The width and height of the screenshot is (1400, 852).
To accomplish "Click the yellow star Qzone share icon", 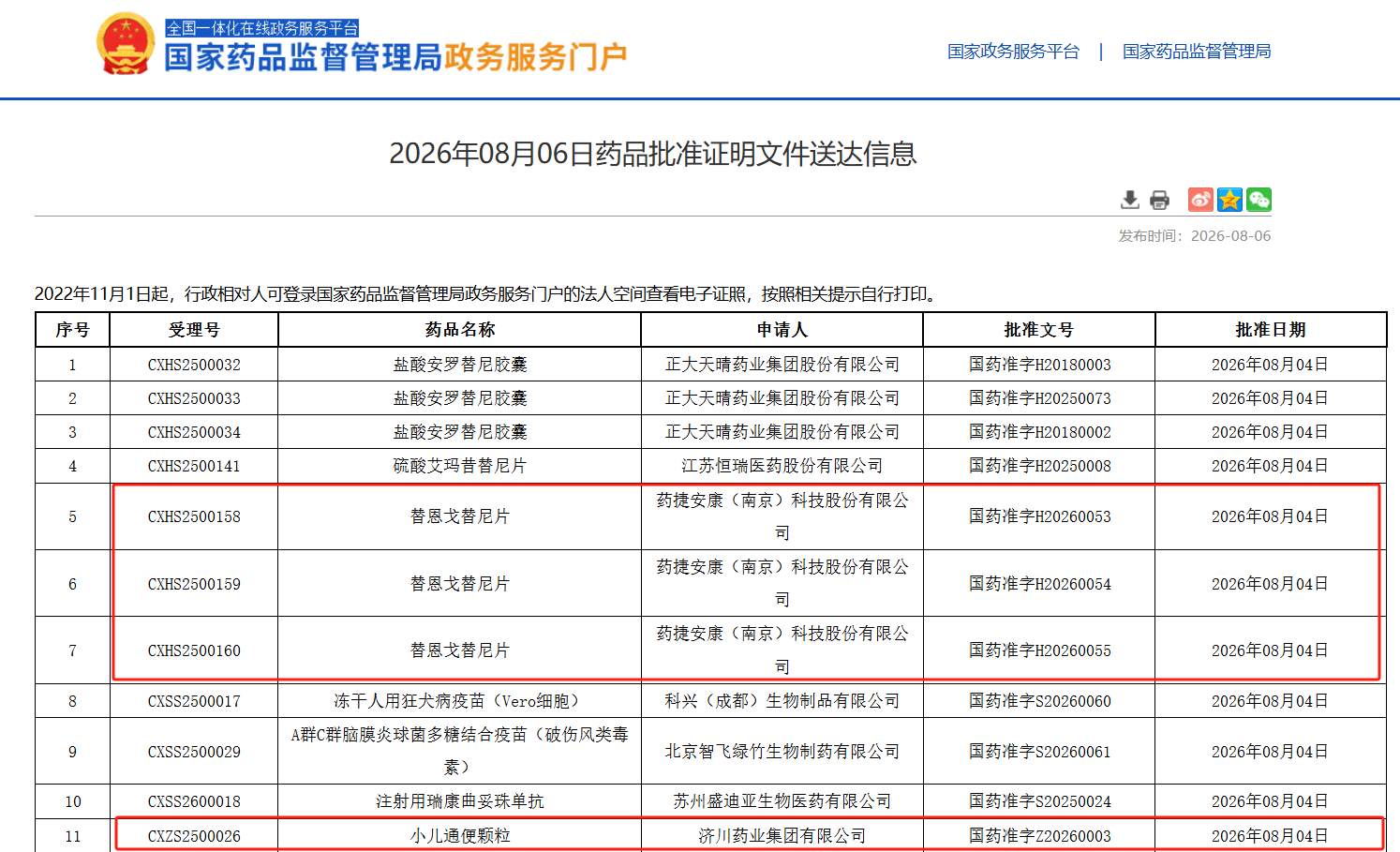I will coord(1229,200).
